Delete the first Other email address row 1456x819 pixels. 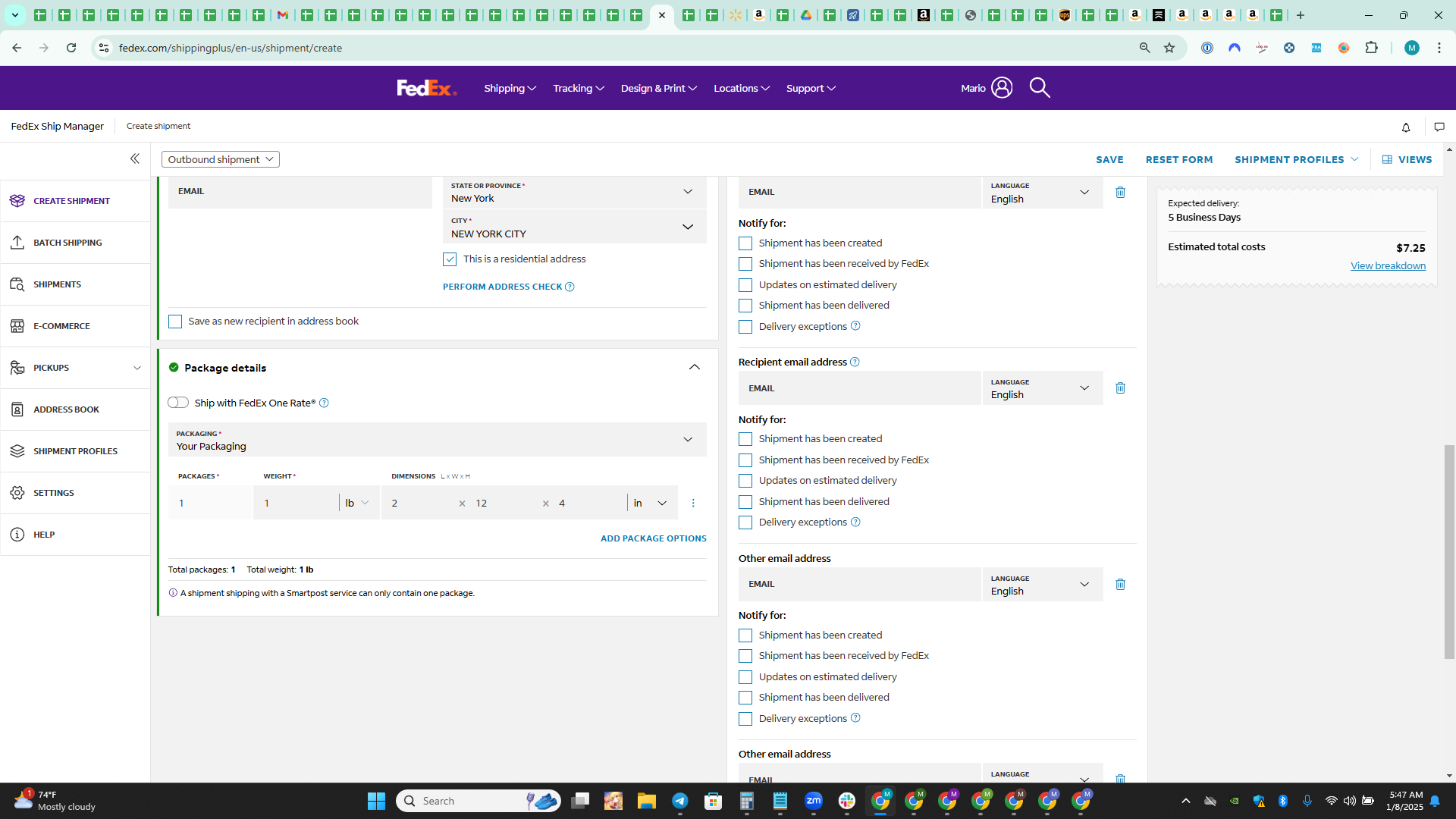1120,585
